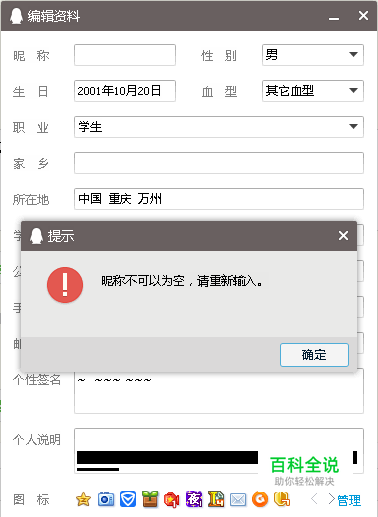Click the QQ penguin icon in 编辑资料 title bar
Screen dimensions: 378x517
click(16, 16)
